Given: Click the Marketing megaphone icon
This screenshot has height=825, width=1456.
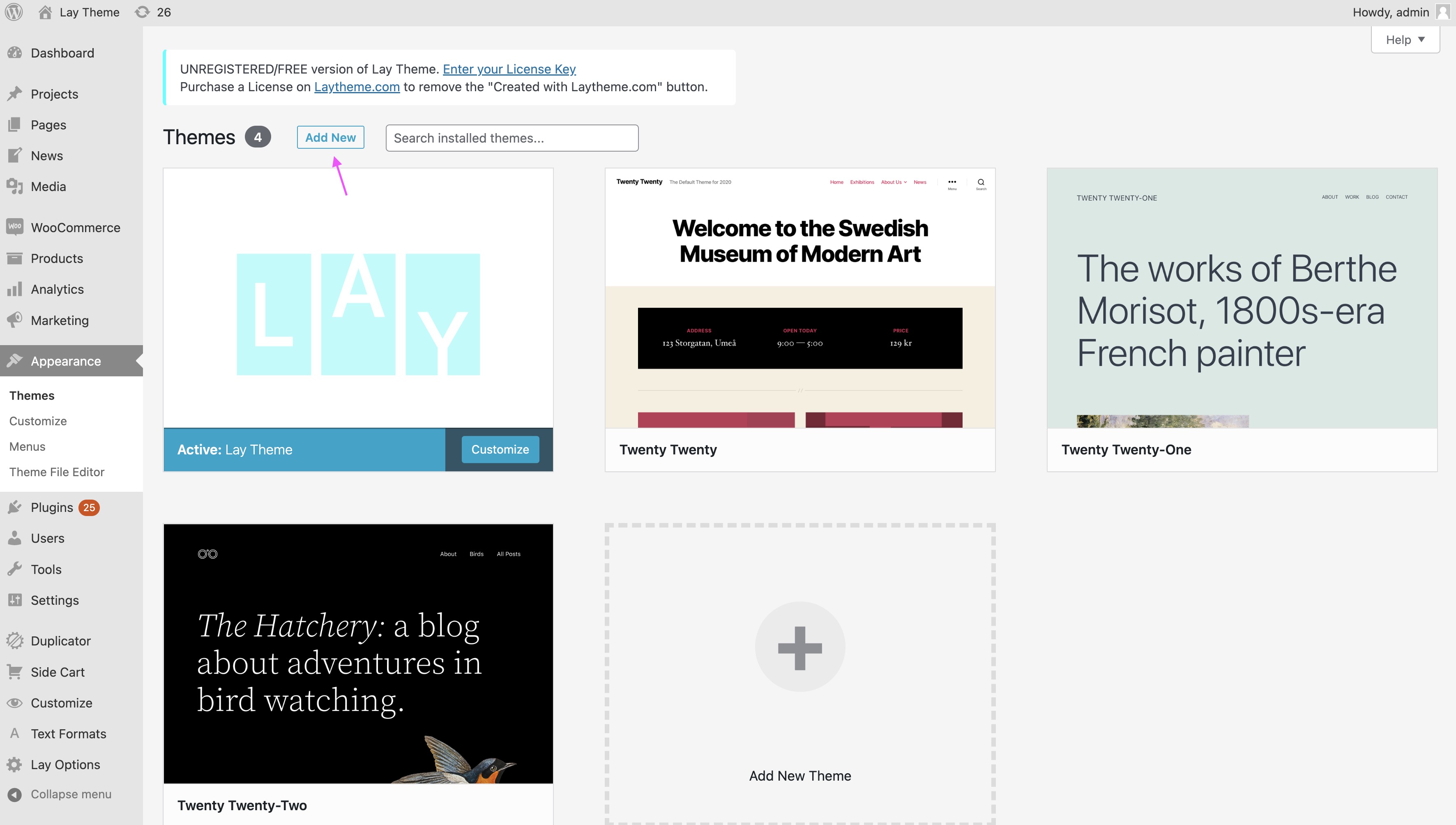Looking at the screenshot, I should pyautogui.click(x=15, y=320).
